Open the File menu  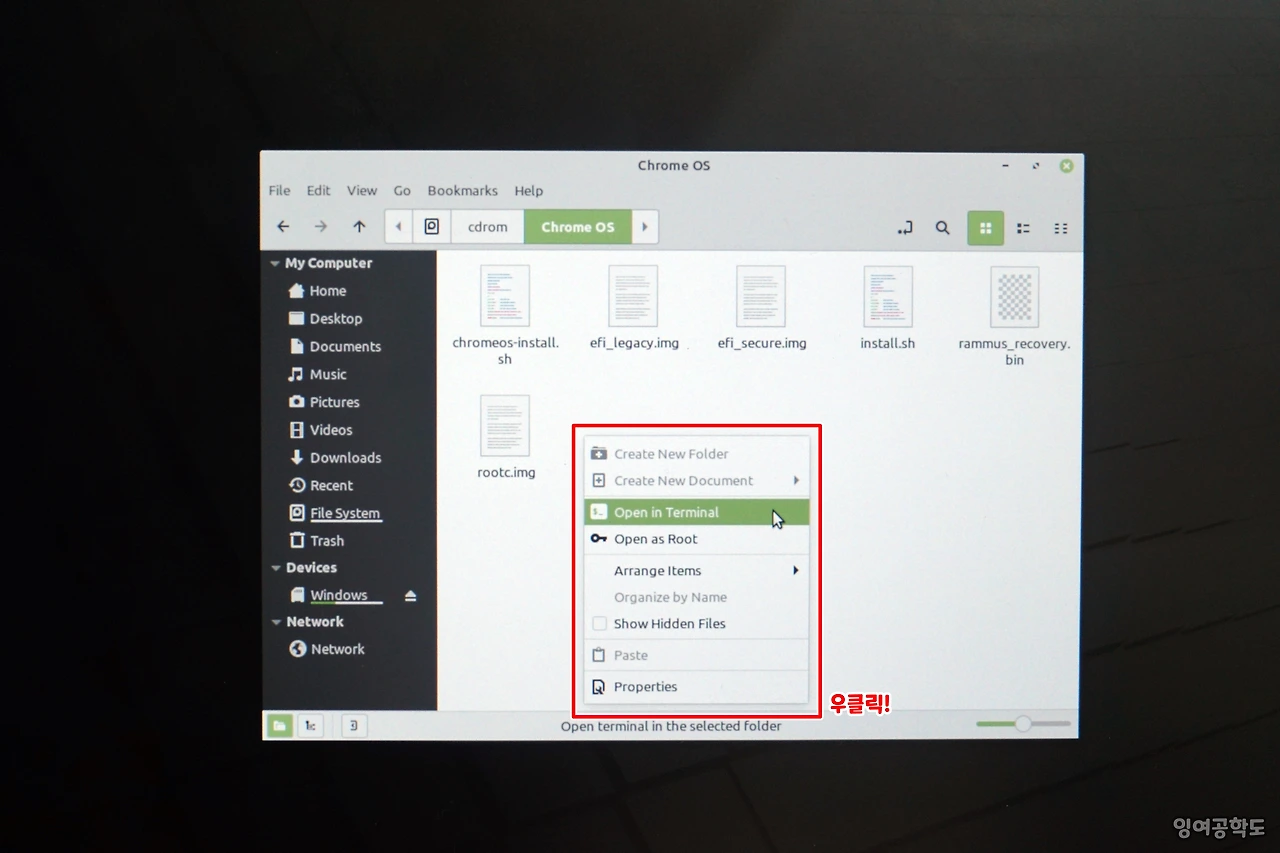pos(279,191)
